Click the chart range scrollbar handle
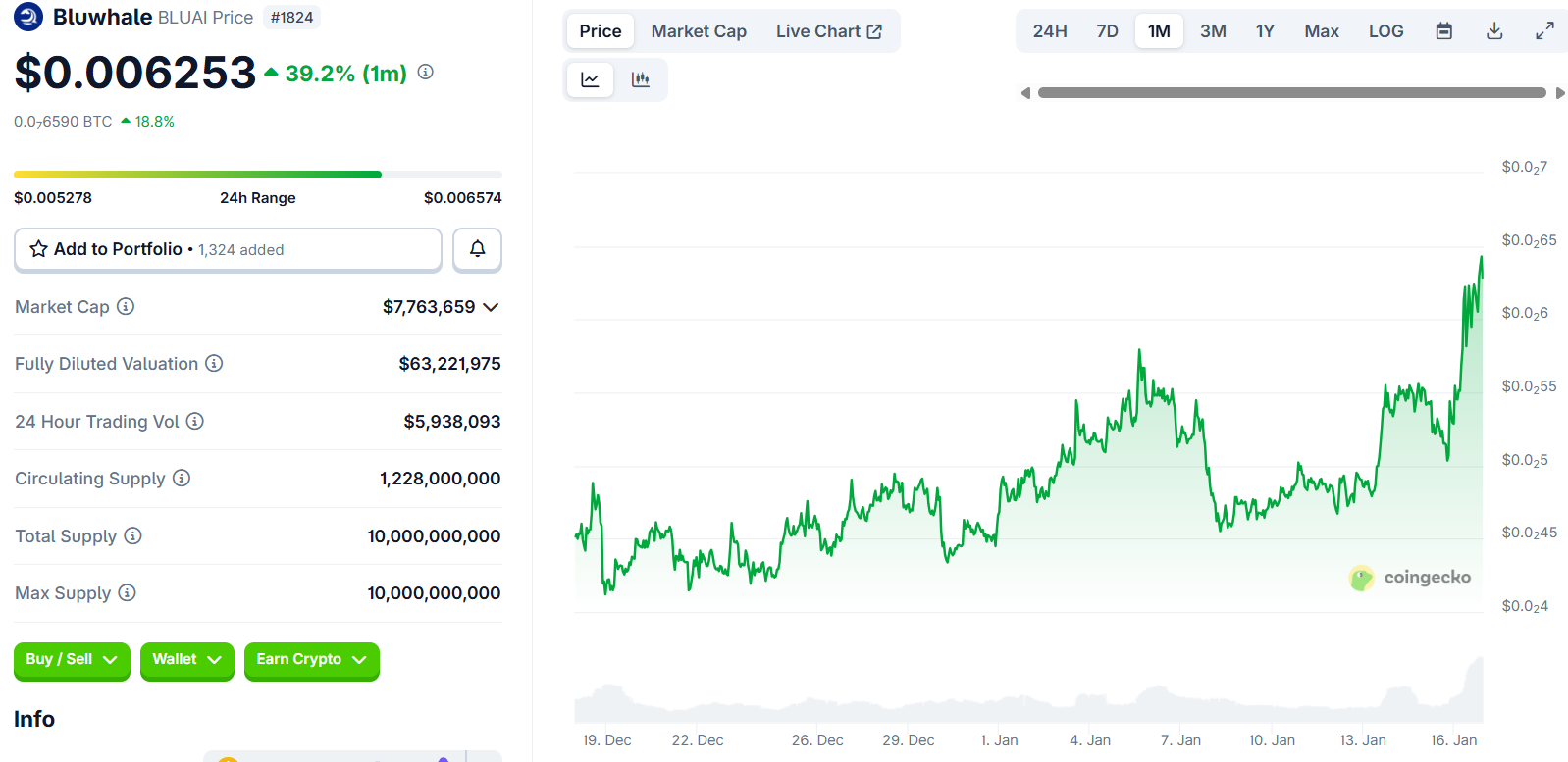The image size is (1568, 762). [1291, 93]
